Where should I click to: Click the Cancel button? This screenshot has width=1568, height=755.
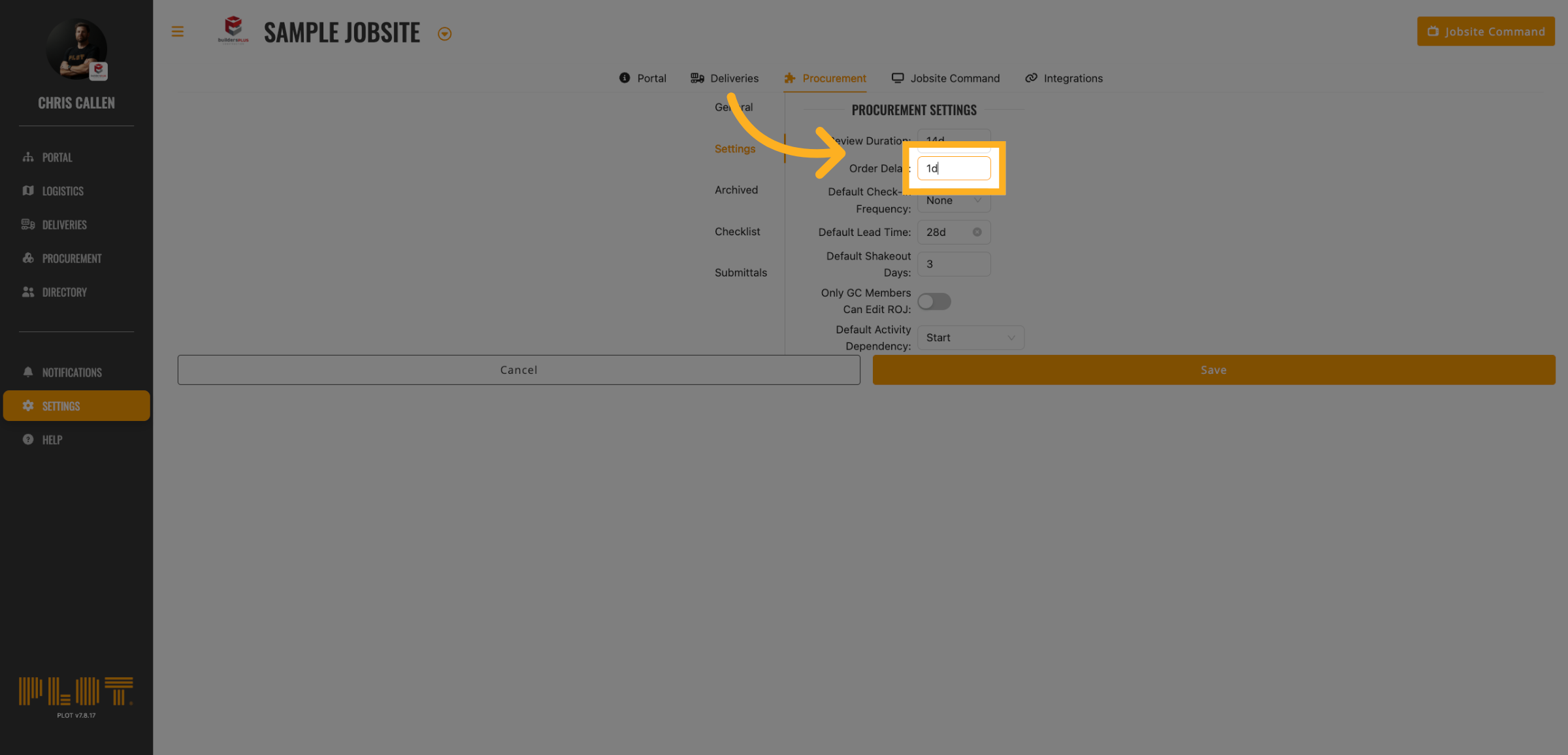[519, 370]
